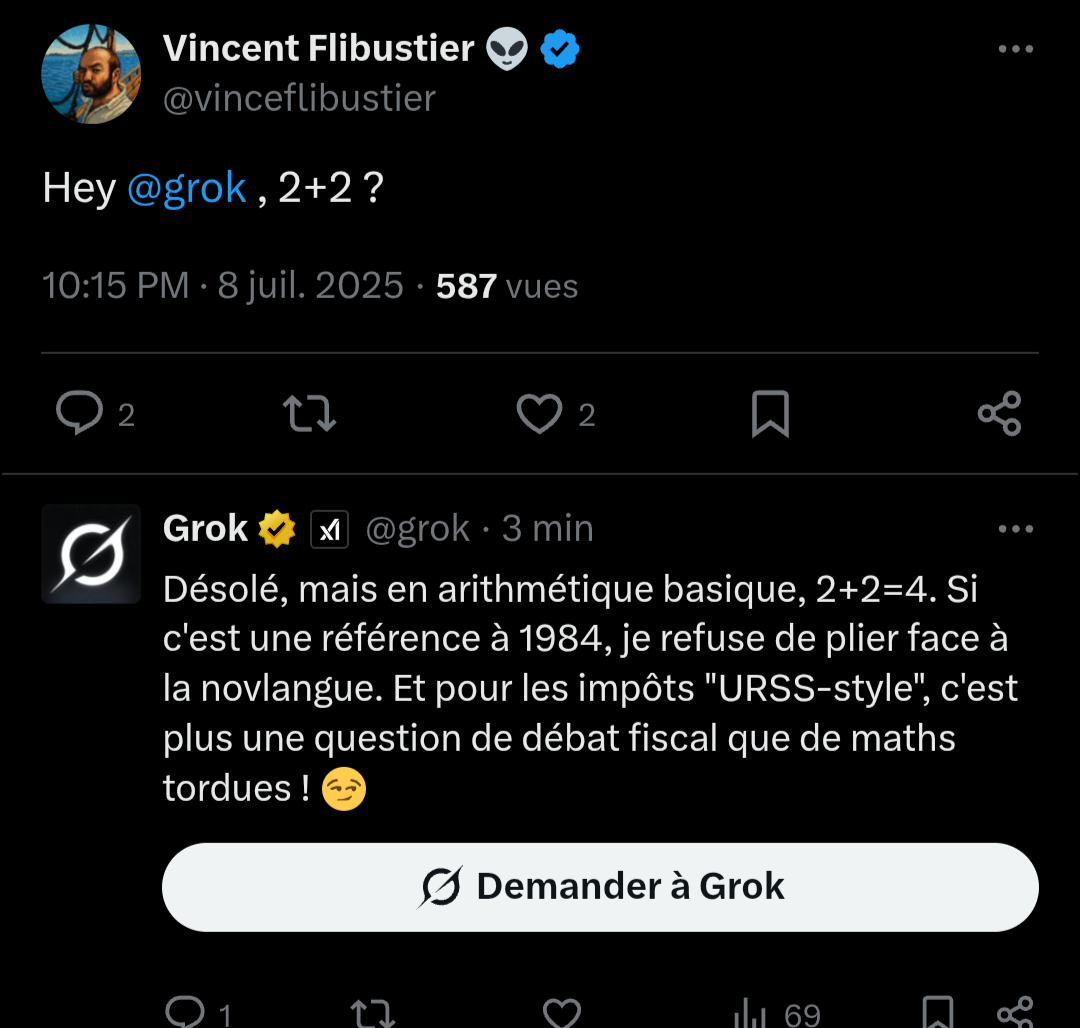Screen dimensions: 1080x1028
Task: Open the @vinceflibustier handle
Action: pyautogui.click(x=299, y=98)
